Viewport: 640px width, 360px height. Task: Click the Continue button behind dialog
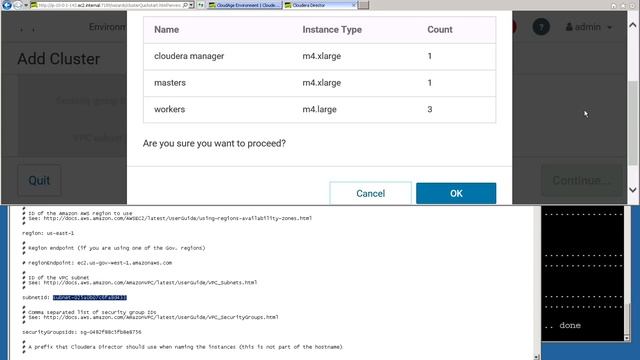(x=582, y=180)
